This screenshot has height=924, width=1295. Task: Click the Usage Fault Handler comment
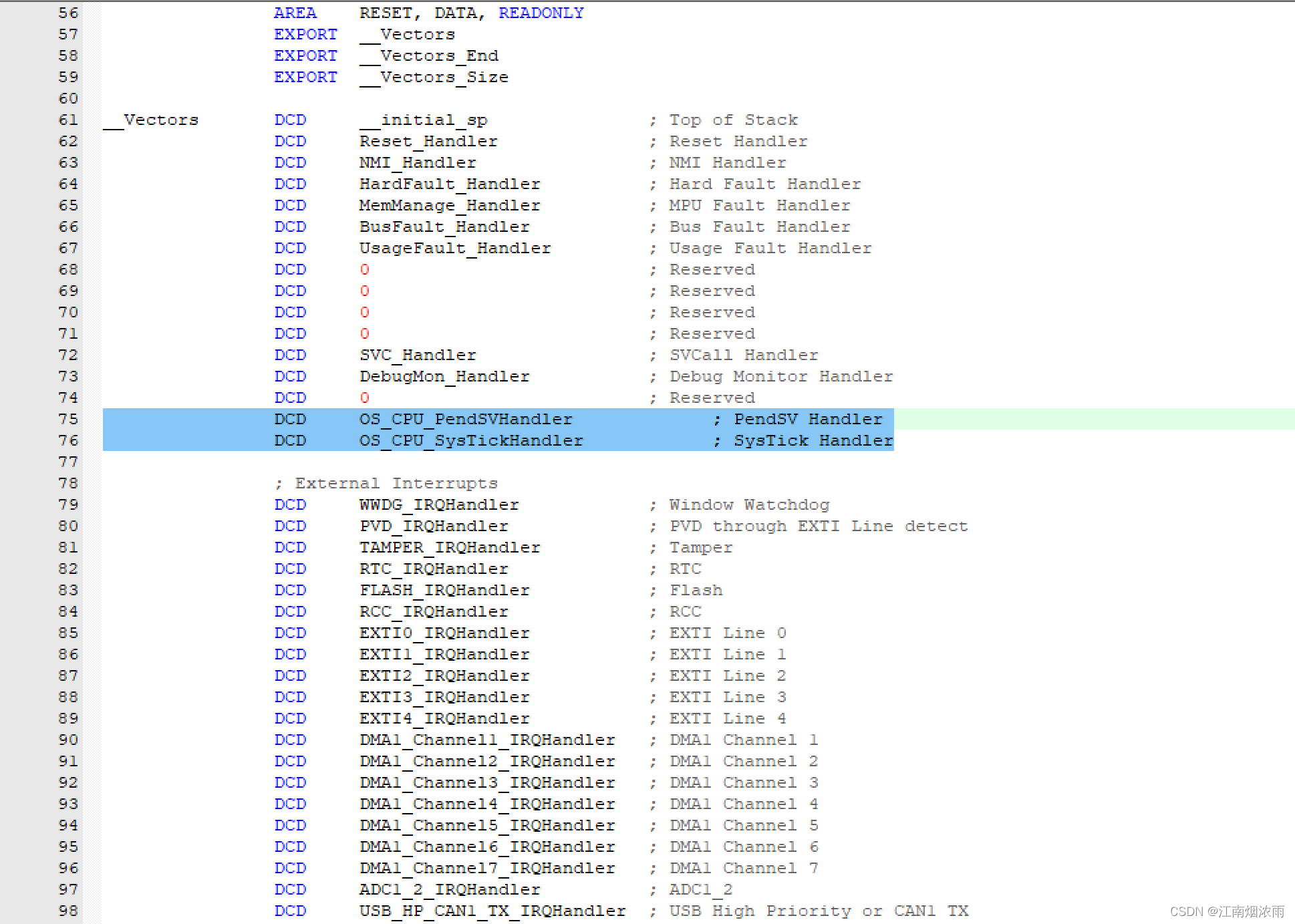click(760, 248)
